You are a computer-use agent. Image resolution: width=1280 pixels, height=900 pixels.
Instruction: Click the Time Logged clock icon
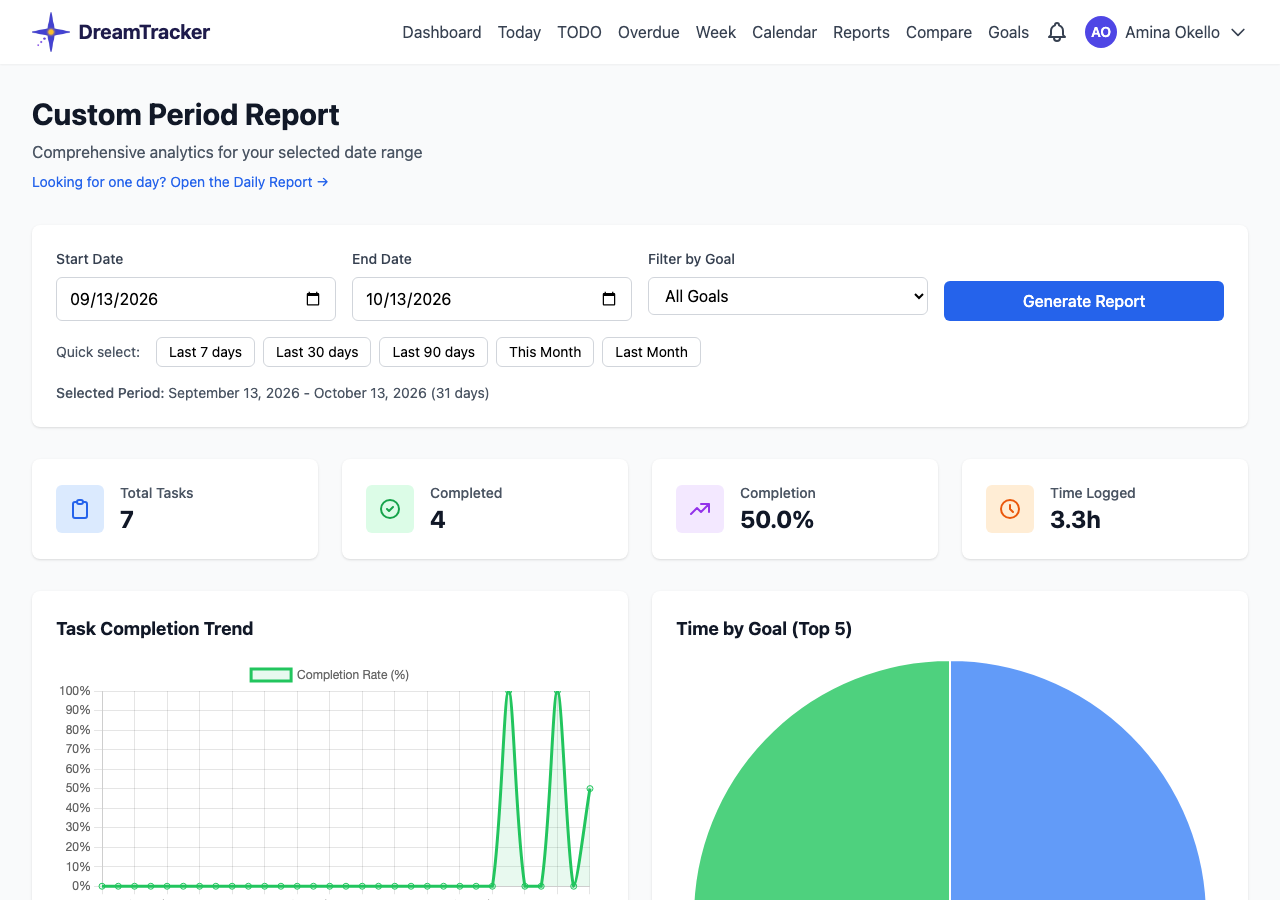click(x=1010, y=509)
